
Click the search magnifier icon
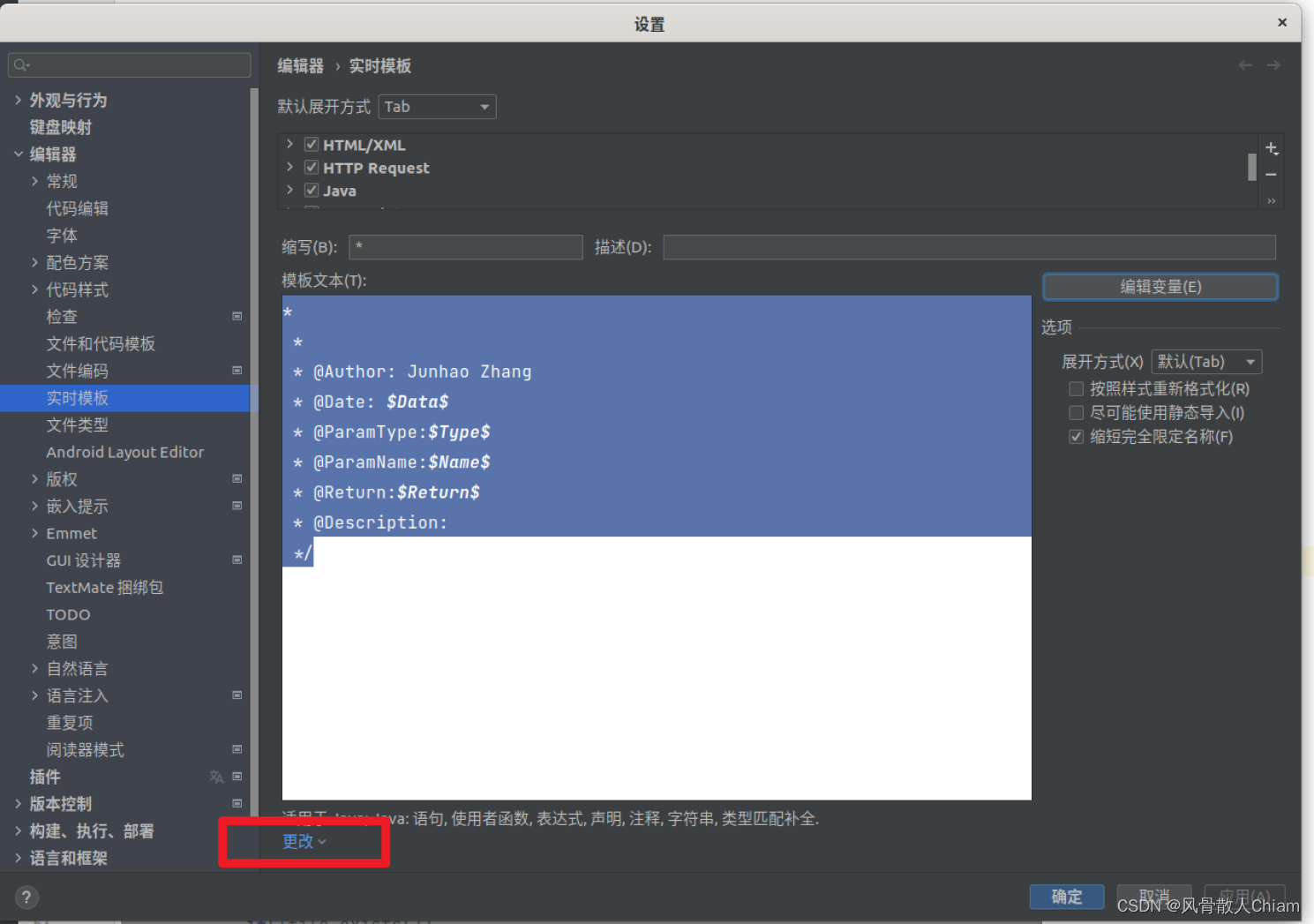[x=22, y=65]
